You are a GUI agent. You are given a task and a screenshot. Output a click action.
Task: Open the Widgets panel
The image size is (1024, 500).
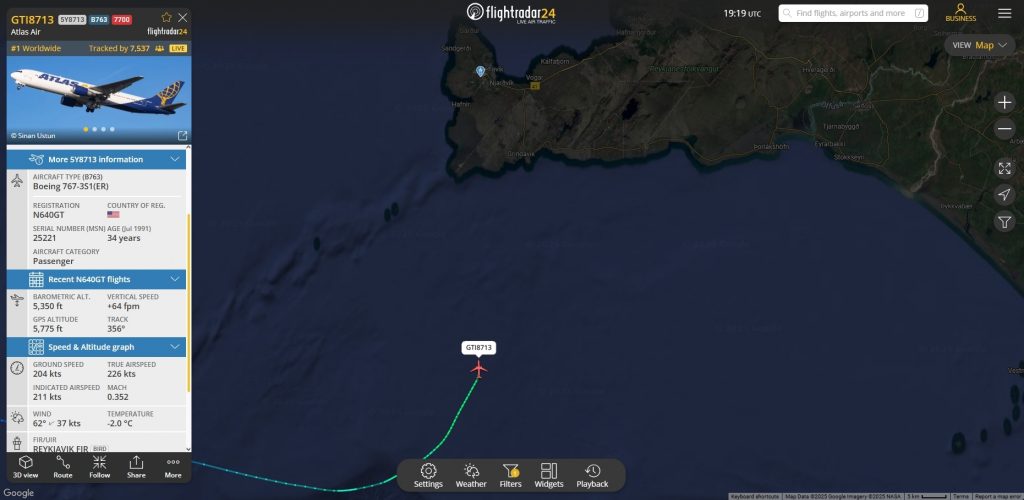[x=549, y=476]
